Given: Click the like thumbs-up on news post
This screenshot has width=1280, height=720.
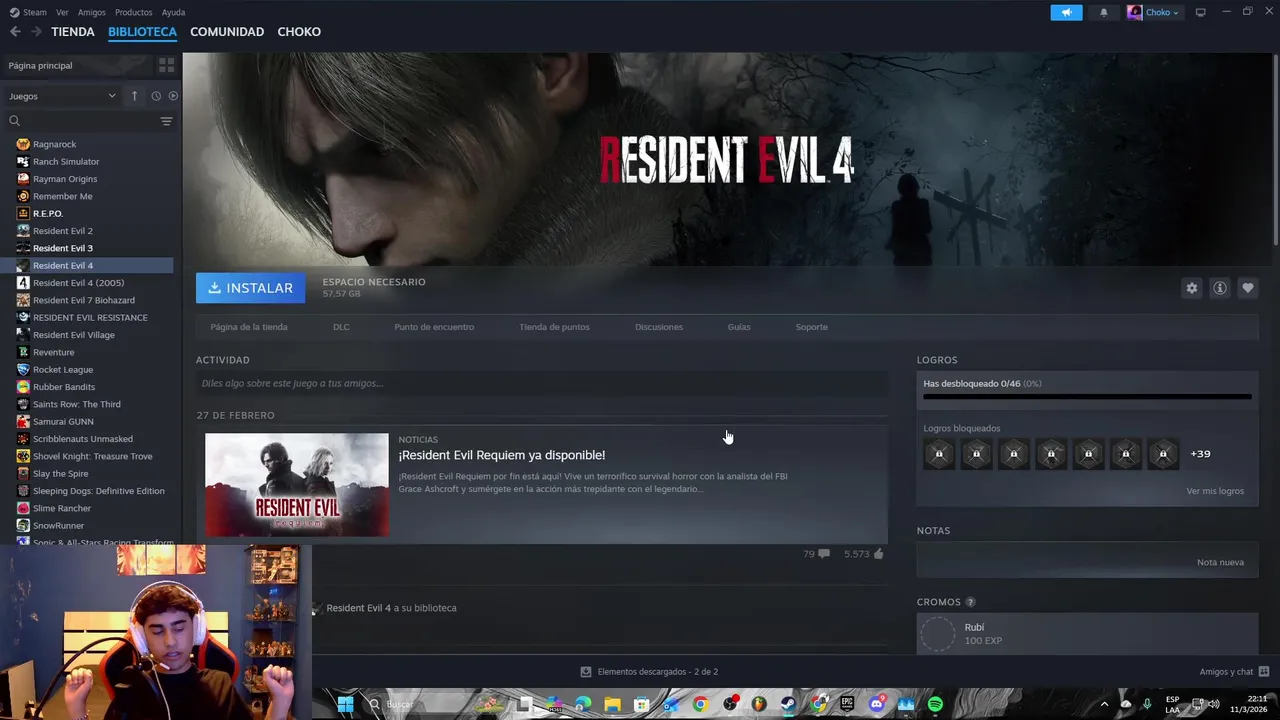Looking at the screenshot, I should tap(878, 554).
